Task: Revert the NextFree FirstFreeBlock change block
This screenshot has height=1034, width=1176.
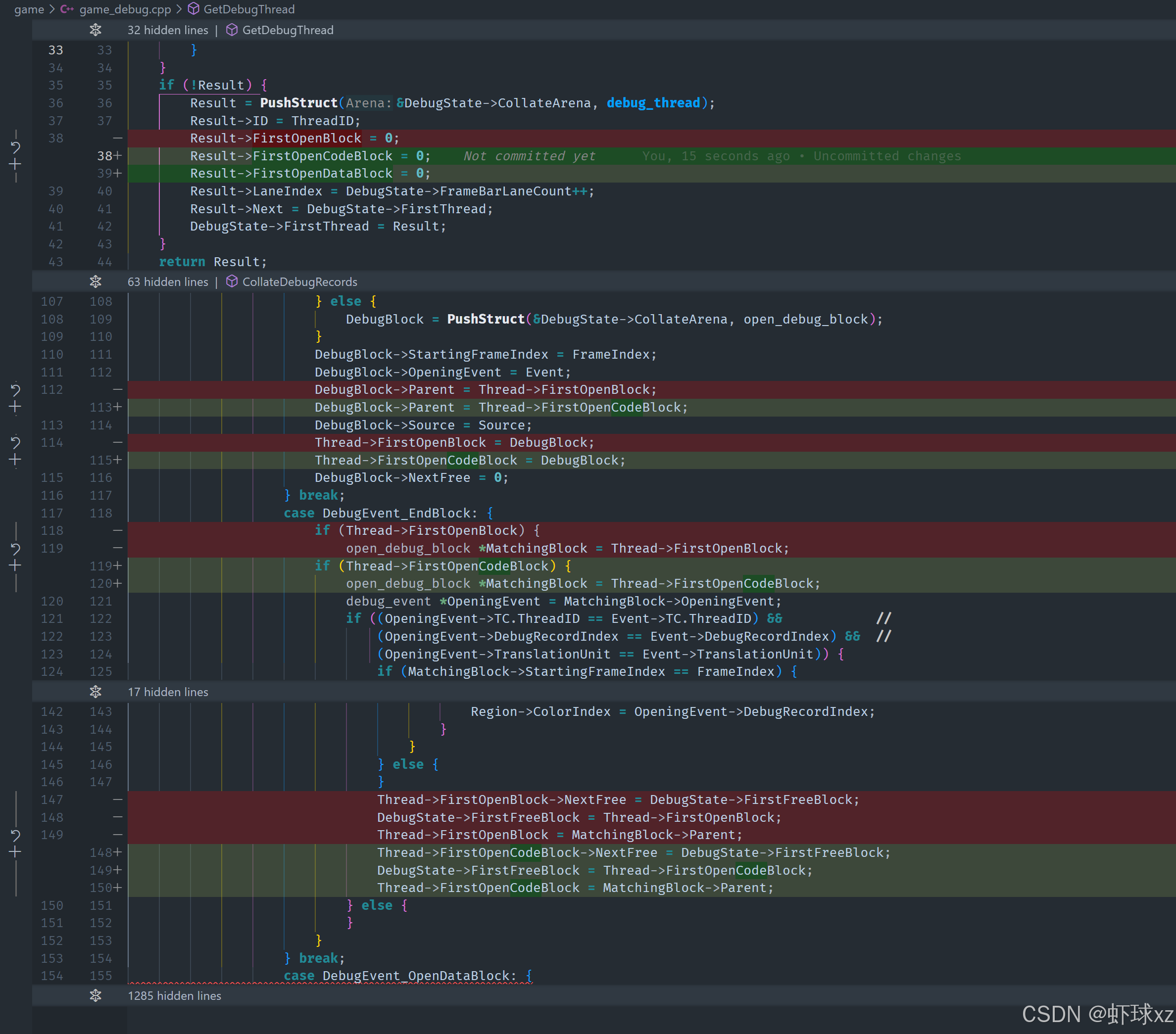Action: [x=15, y=835]
